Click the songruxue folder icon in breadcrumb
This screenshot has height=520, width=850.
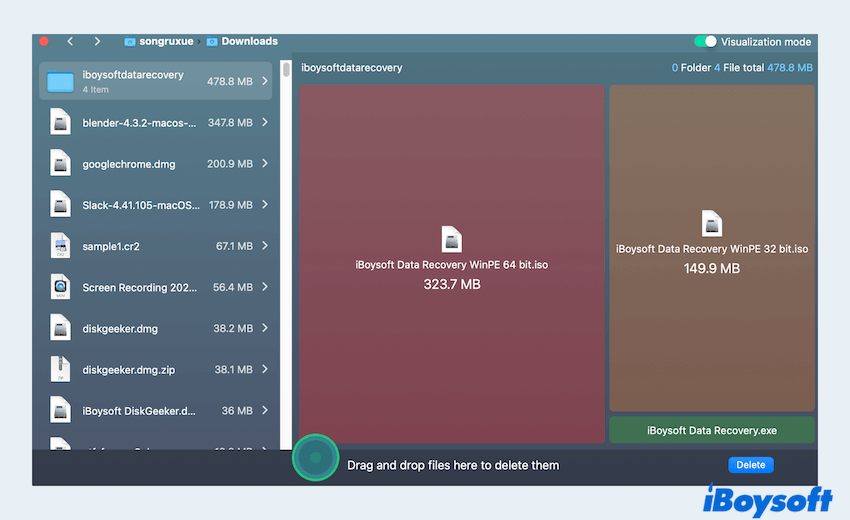coord(130,42)
